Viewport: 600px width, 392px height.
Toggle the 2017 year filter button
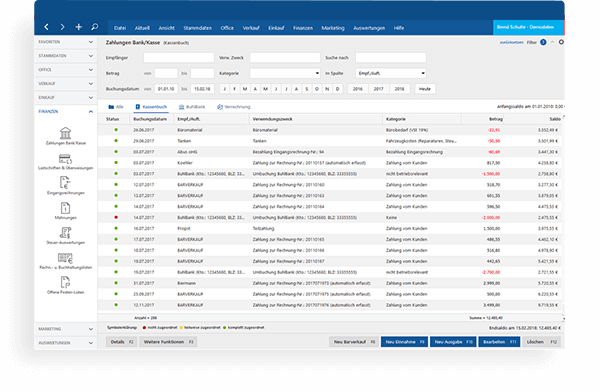click(x=378, y=89)
